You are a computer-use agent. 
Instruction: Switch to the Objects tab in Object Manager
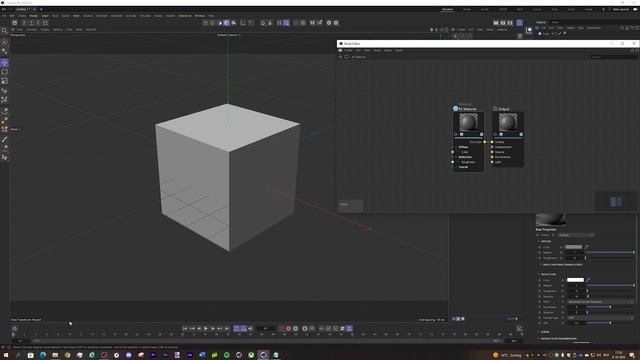tap(541, 22)
